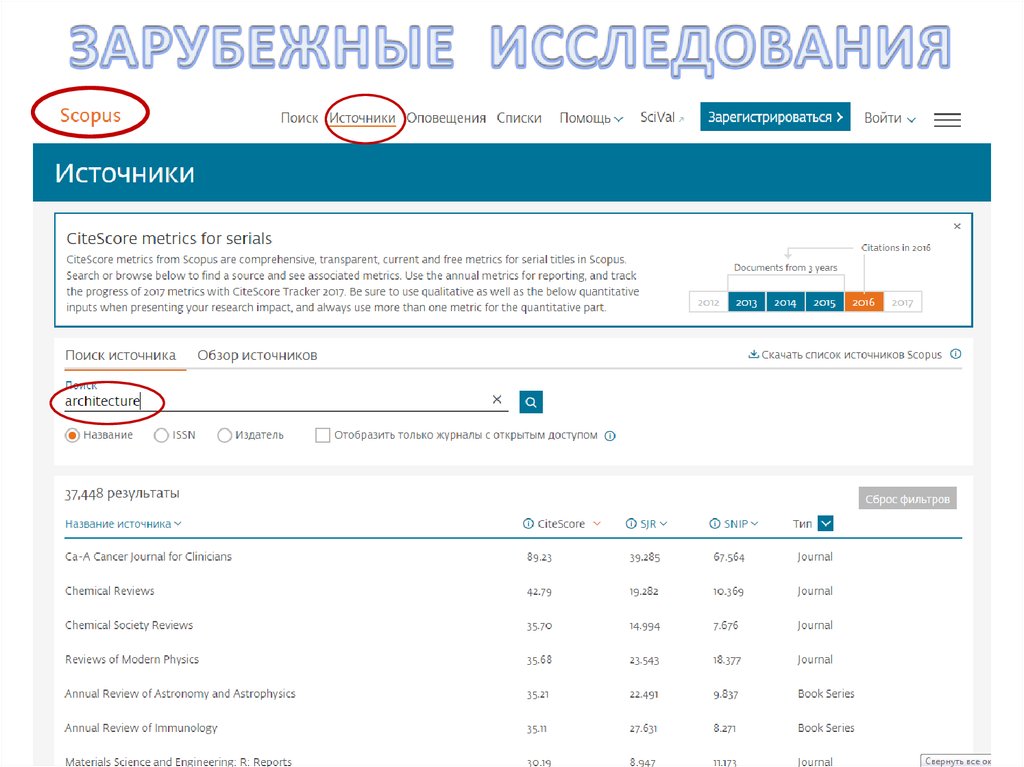Open Annual Review of Immunology source
Screen dimensions: 1024x767
[x=141, y=728]
